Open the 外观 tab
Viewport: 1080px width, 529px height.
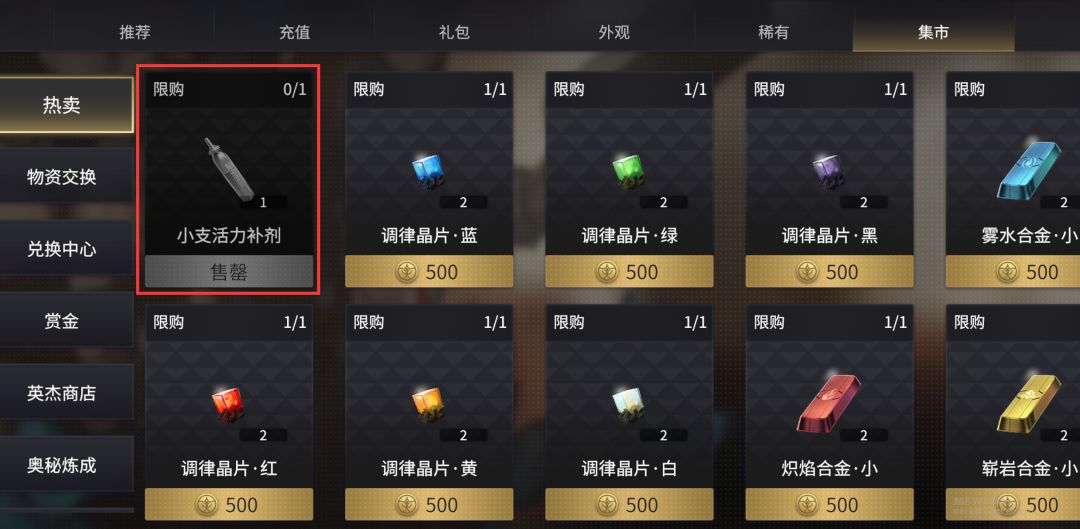(614, 32)
